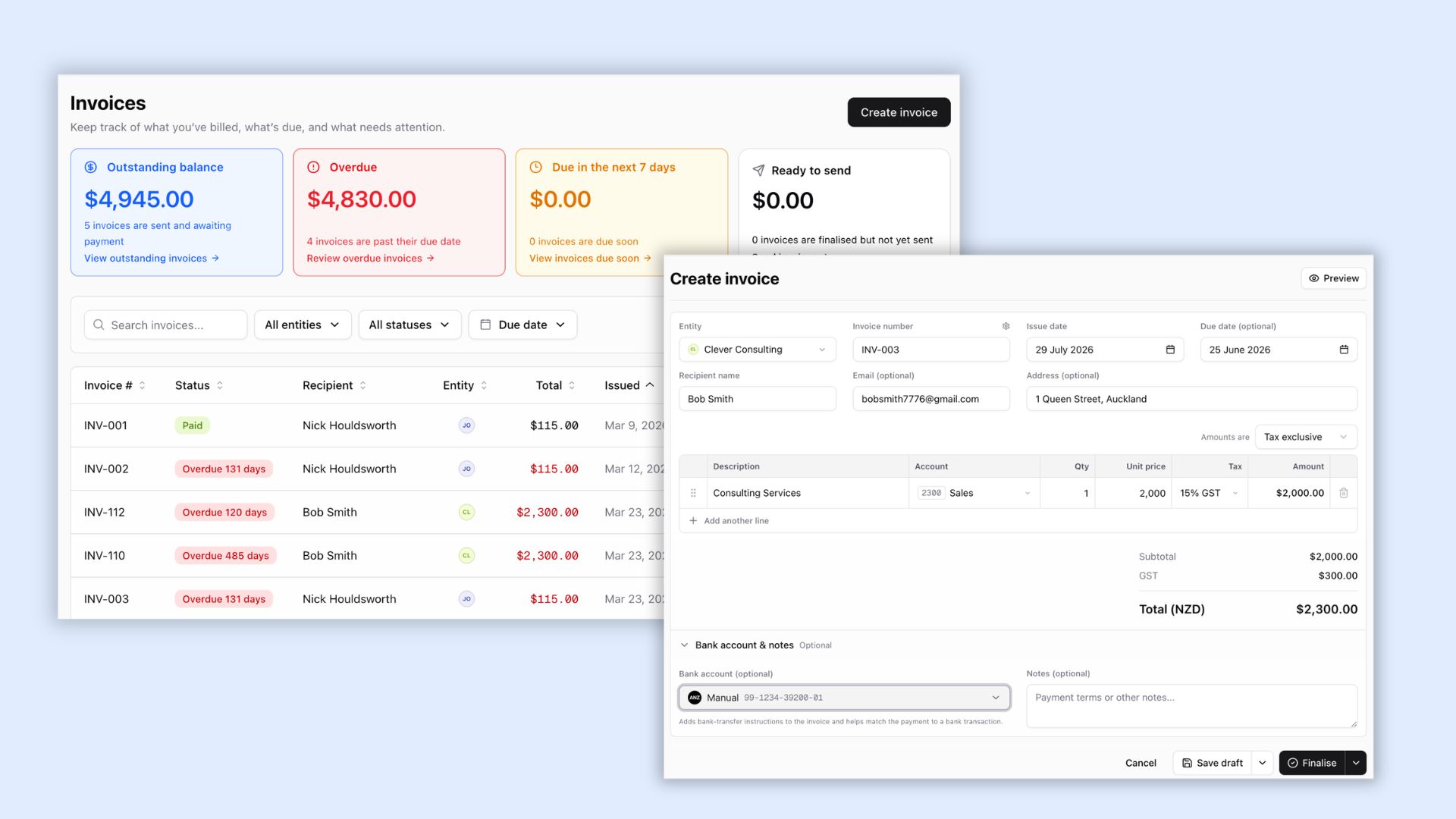Image resolution: width=1456 pixels, height=819 pixels.
Task: Click the plus icon to add another line
Action: 693,521
